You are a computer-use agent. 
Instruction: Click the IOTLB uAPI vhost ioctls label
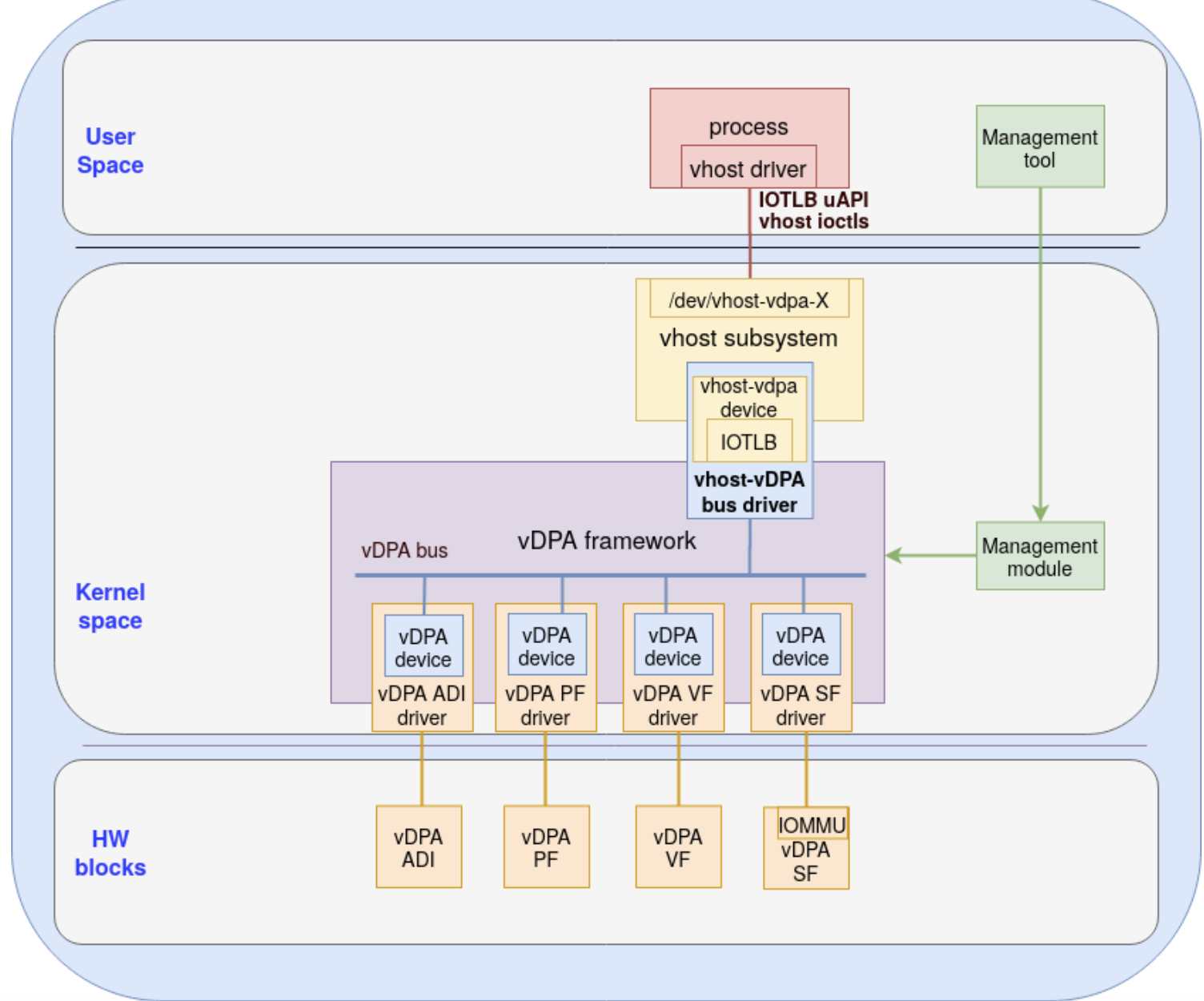coord(813,211)
